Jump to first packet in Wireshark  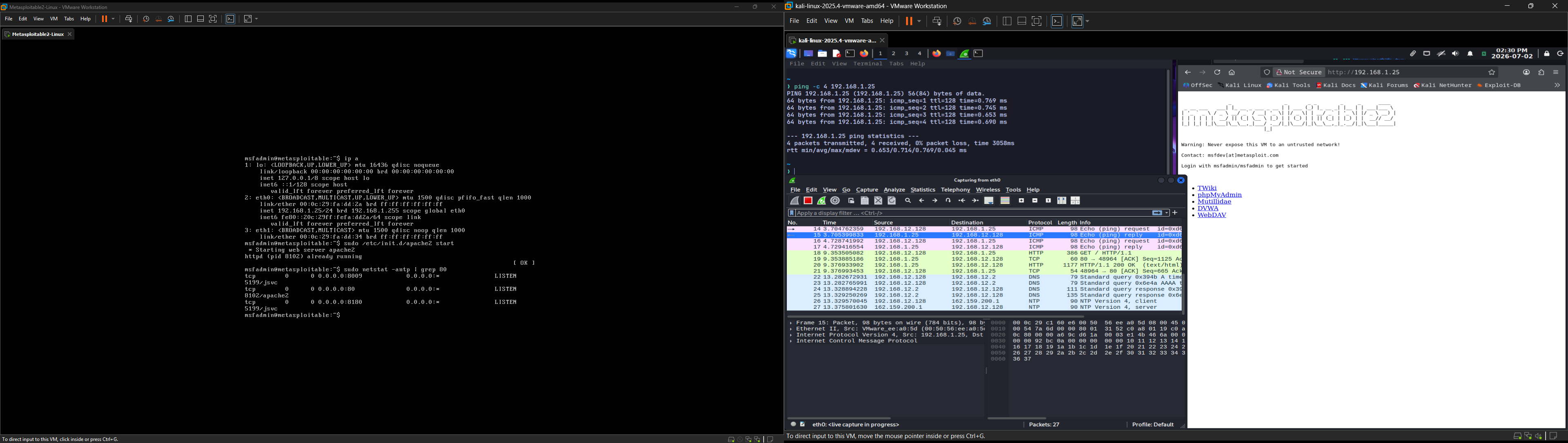pyautogui.click(x=962, y=201)
